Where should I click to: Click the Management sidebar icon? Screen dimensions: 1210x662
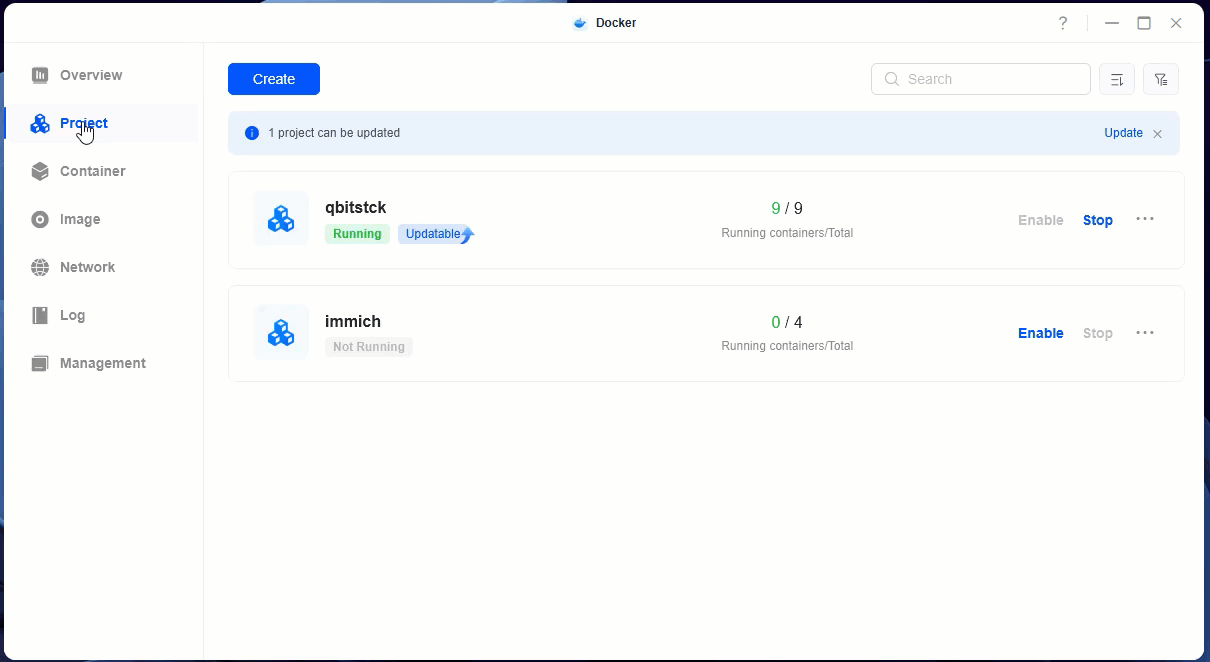pos(40,363)
